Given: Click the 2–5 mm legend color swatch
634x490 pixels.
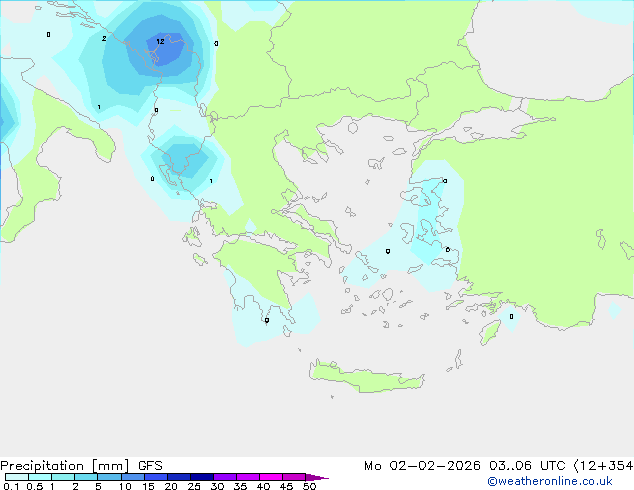Looking at the screenshot, I should [x=86, y=477].
